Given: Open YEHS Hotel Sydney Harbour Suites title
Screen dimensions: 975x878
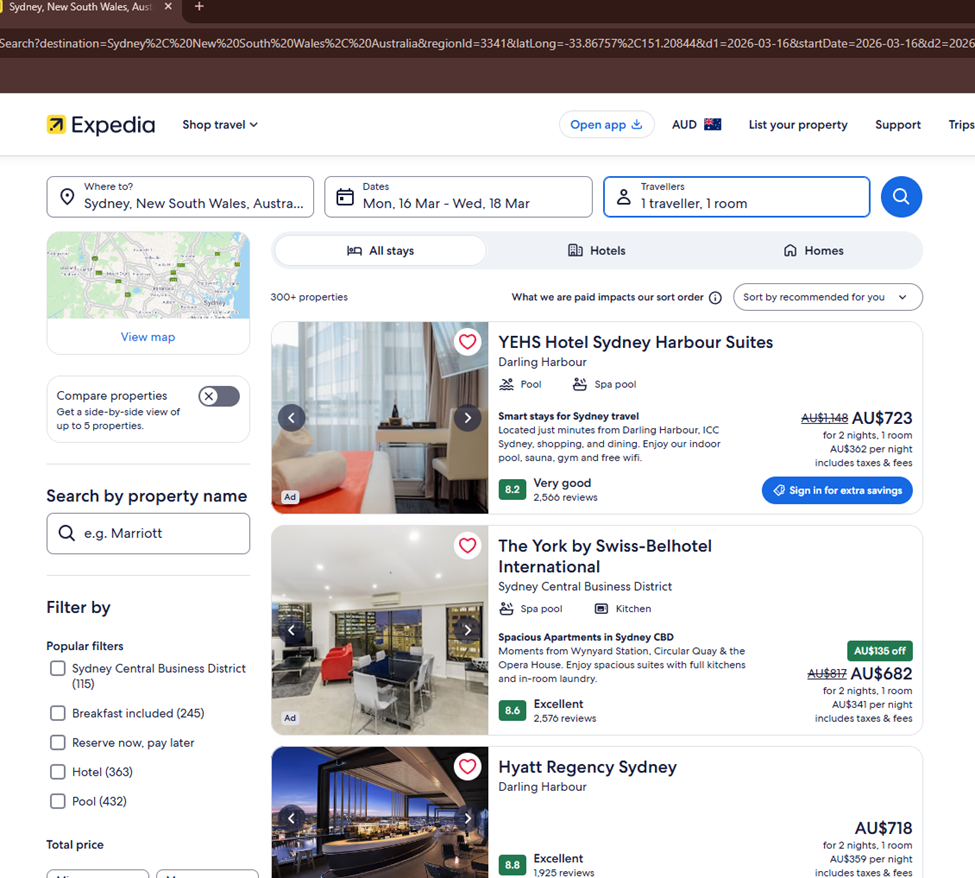Looking at the screenshot, I should [635, 343].
